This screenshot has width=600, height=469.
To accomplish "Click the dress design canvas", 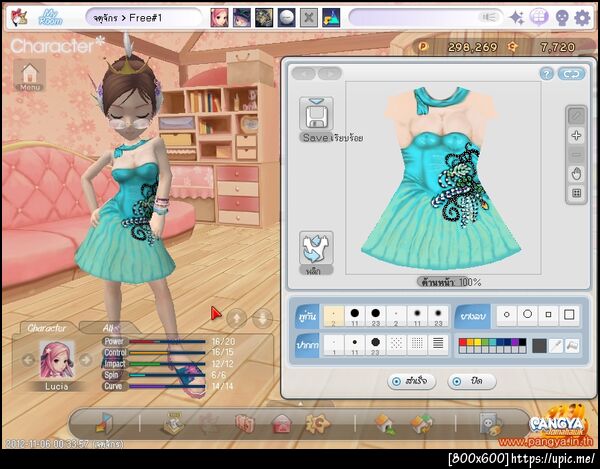I will point(443,178).
